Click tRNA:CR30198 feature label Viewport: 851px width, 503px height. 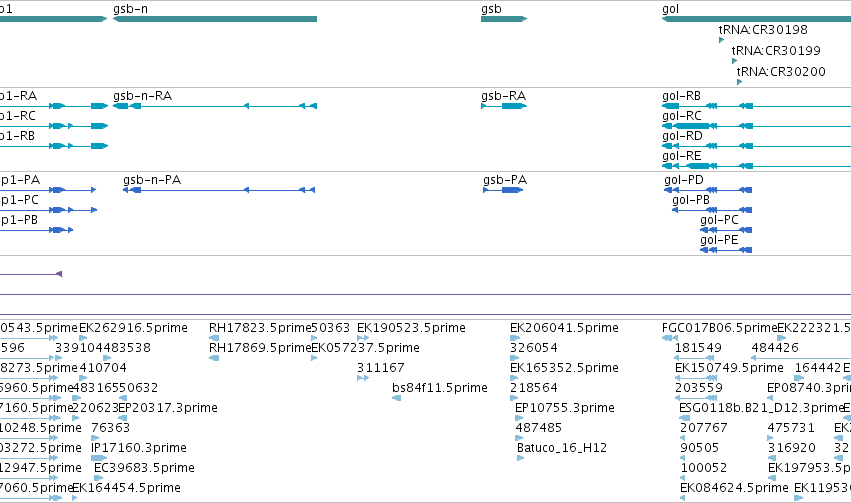tap(763, 29)
